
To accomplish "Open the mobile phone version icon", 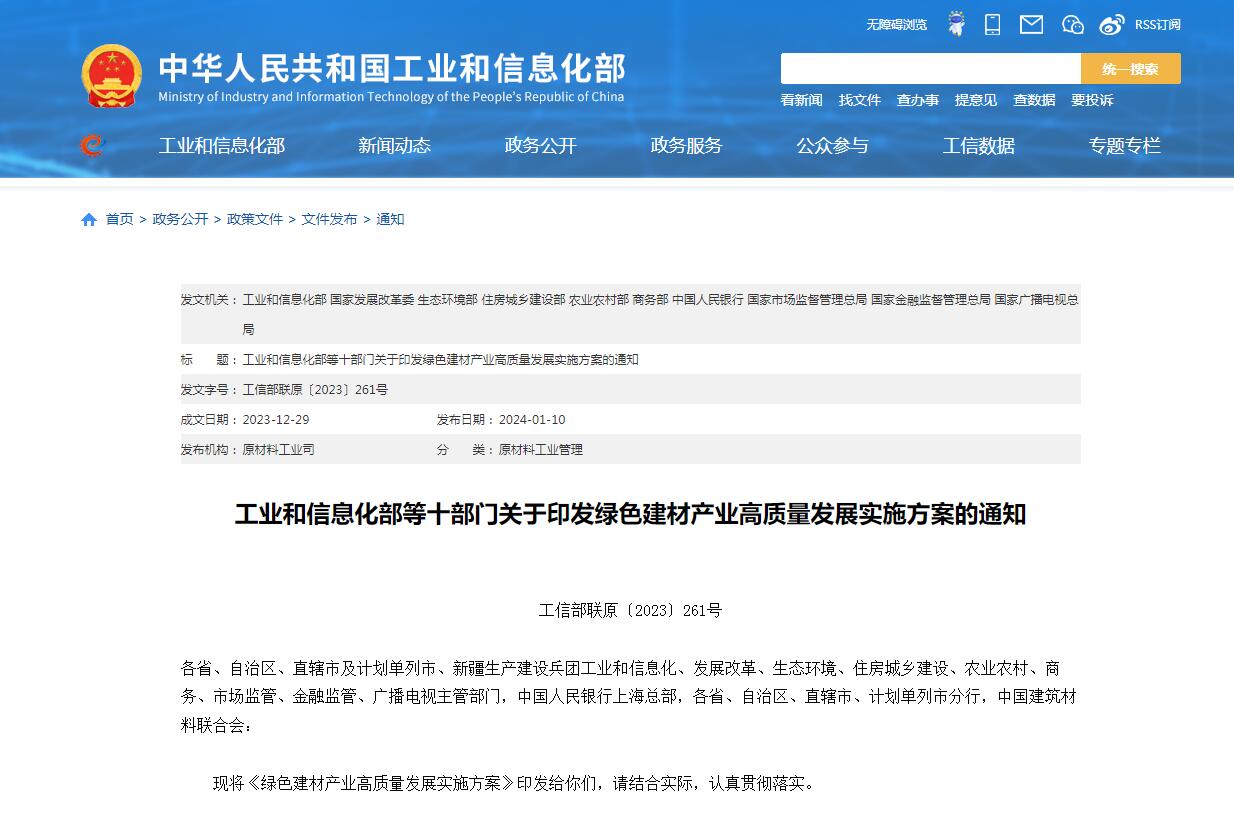I will point(992,24).
